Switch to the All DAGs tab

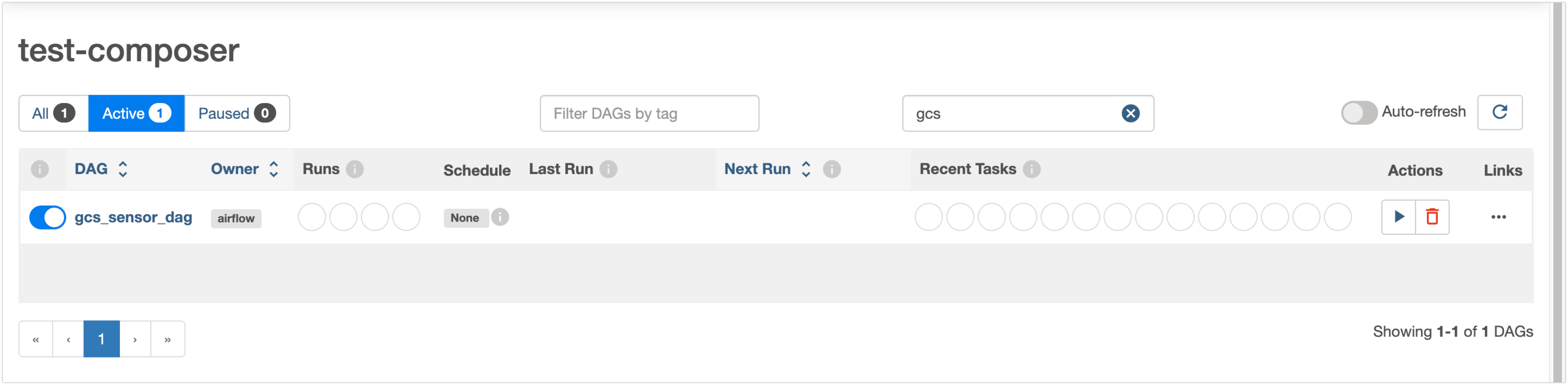pos(53,114)
